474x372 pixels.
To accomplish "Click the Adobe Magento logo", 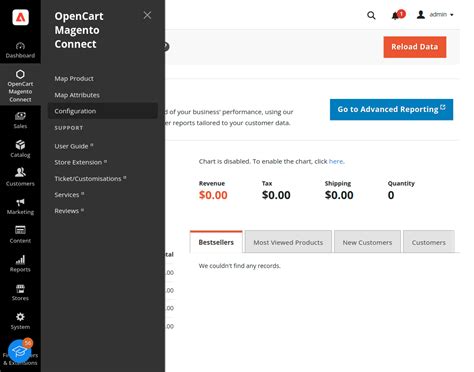I will [20, 17].
